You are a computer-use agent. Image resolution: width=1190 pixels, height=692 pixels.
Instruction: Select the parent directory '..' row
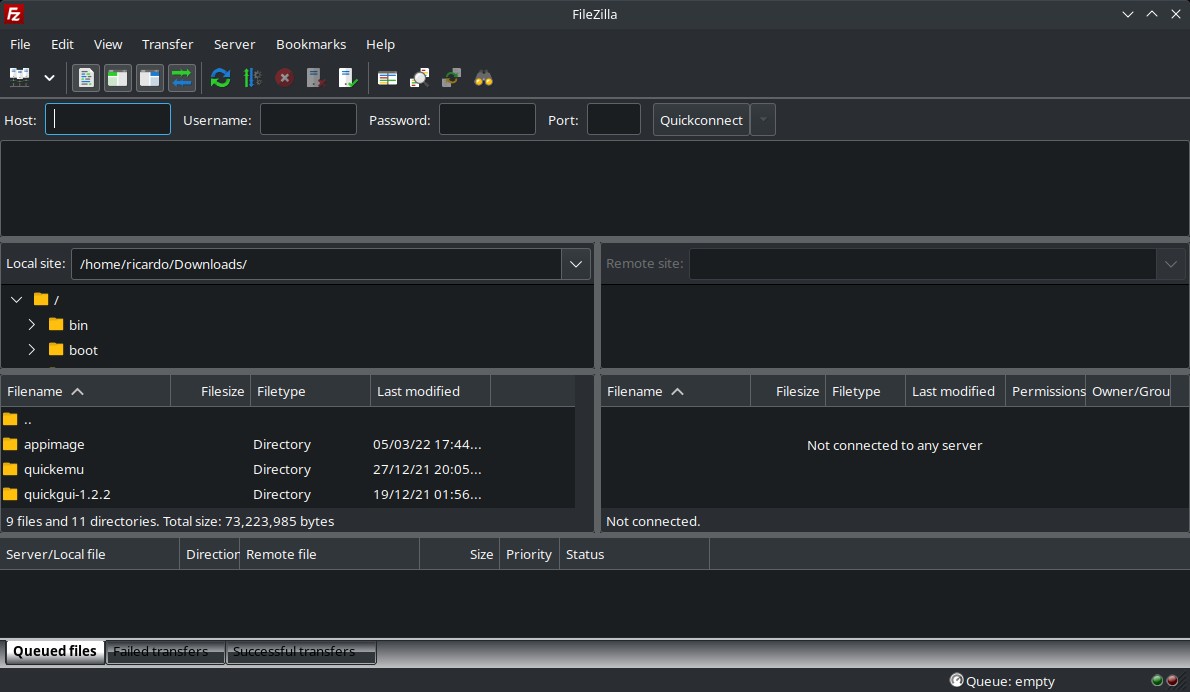pyautogui.click(x=288, y=420)
